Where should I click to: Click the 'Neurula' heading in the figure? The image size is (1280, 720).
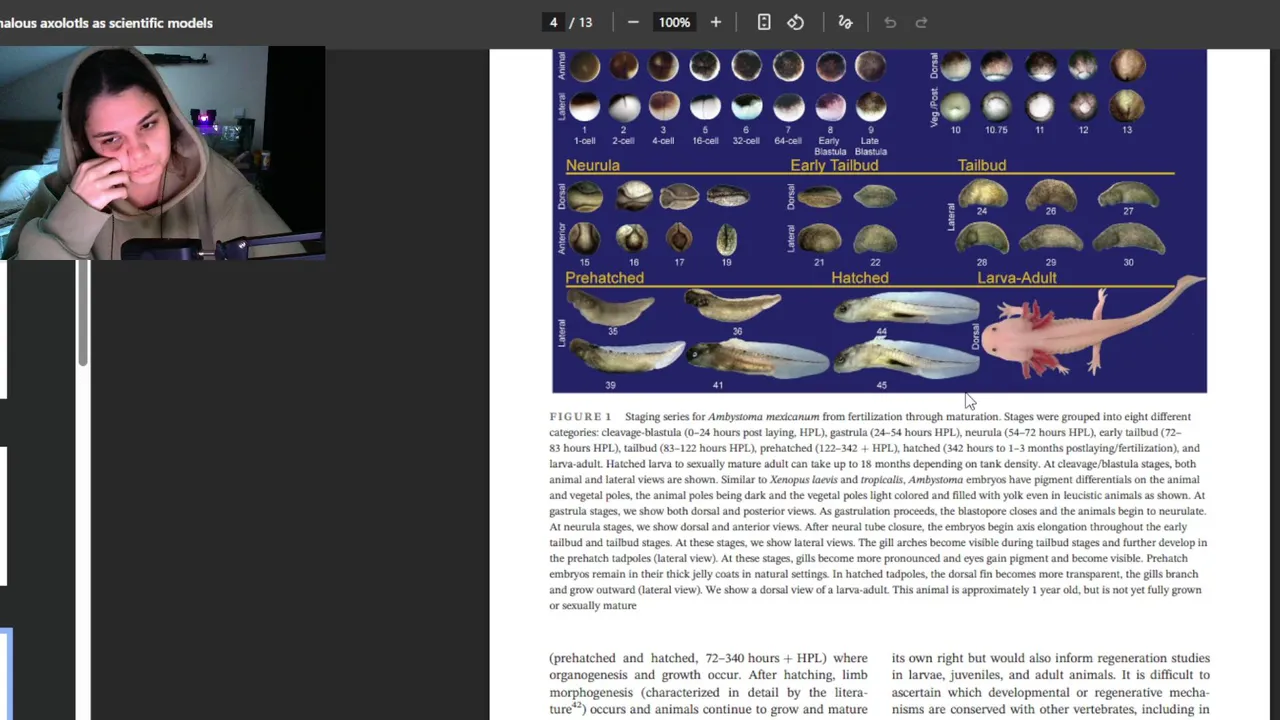coord(593,165)
